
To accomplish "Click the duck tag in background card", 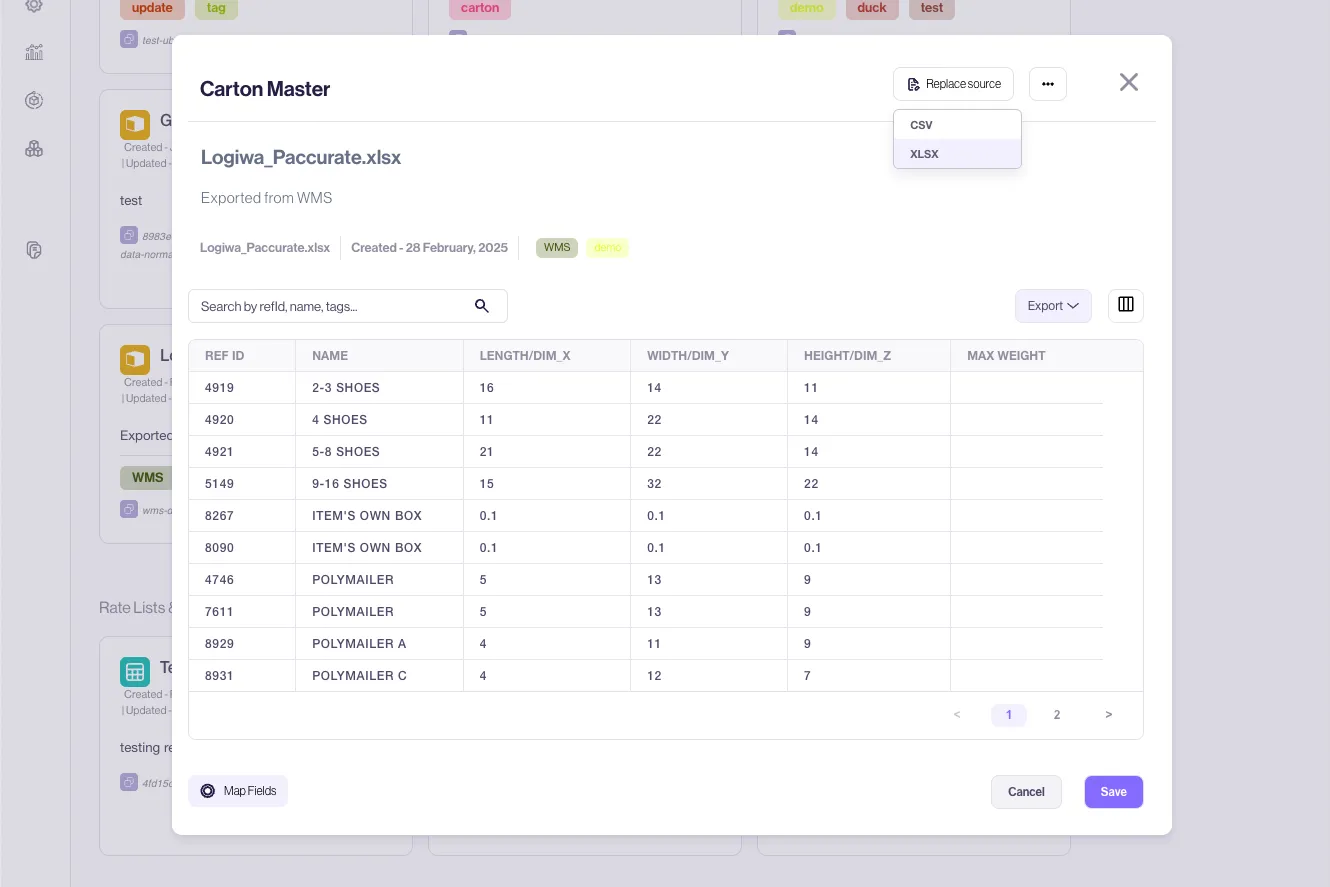I will point(872,8).
